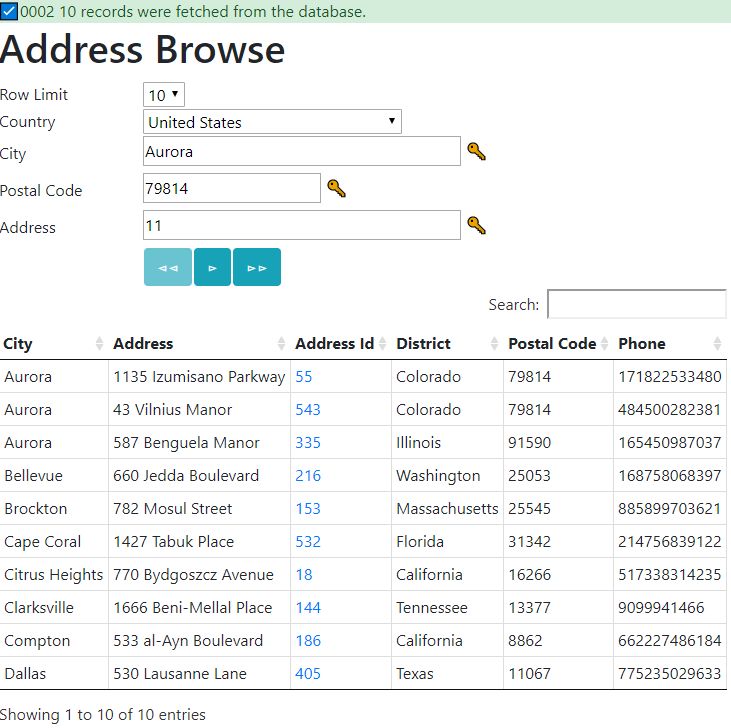
Task: Jump to the last page of records
Action: click(257, 267)
